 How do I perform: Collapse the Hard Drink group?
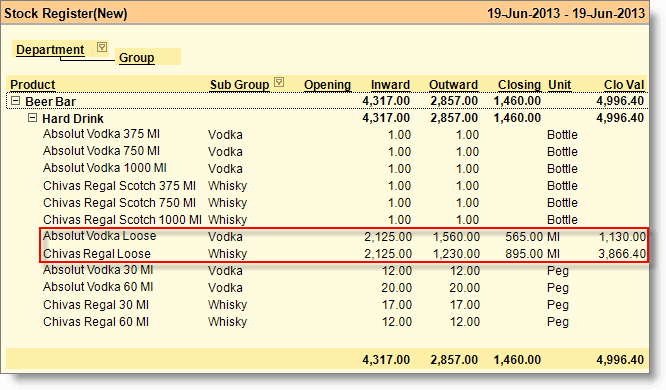[32, 118]
